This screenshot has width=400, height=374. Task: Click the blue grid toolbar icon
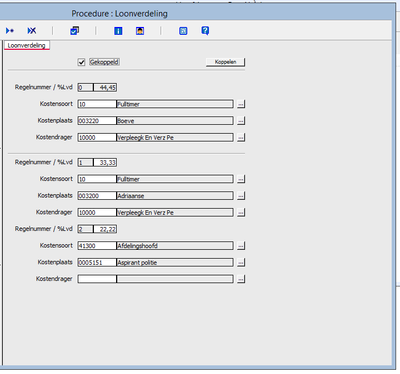pyautogui.click(x=183, y=31)
